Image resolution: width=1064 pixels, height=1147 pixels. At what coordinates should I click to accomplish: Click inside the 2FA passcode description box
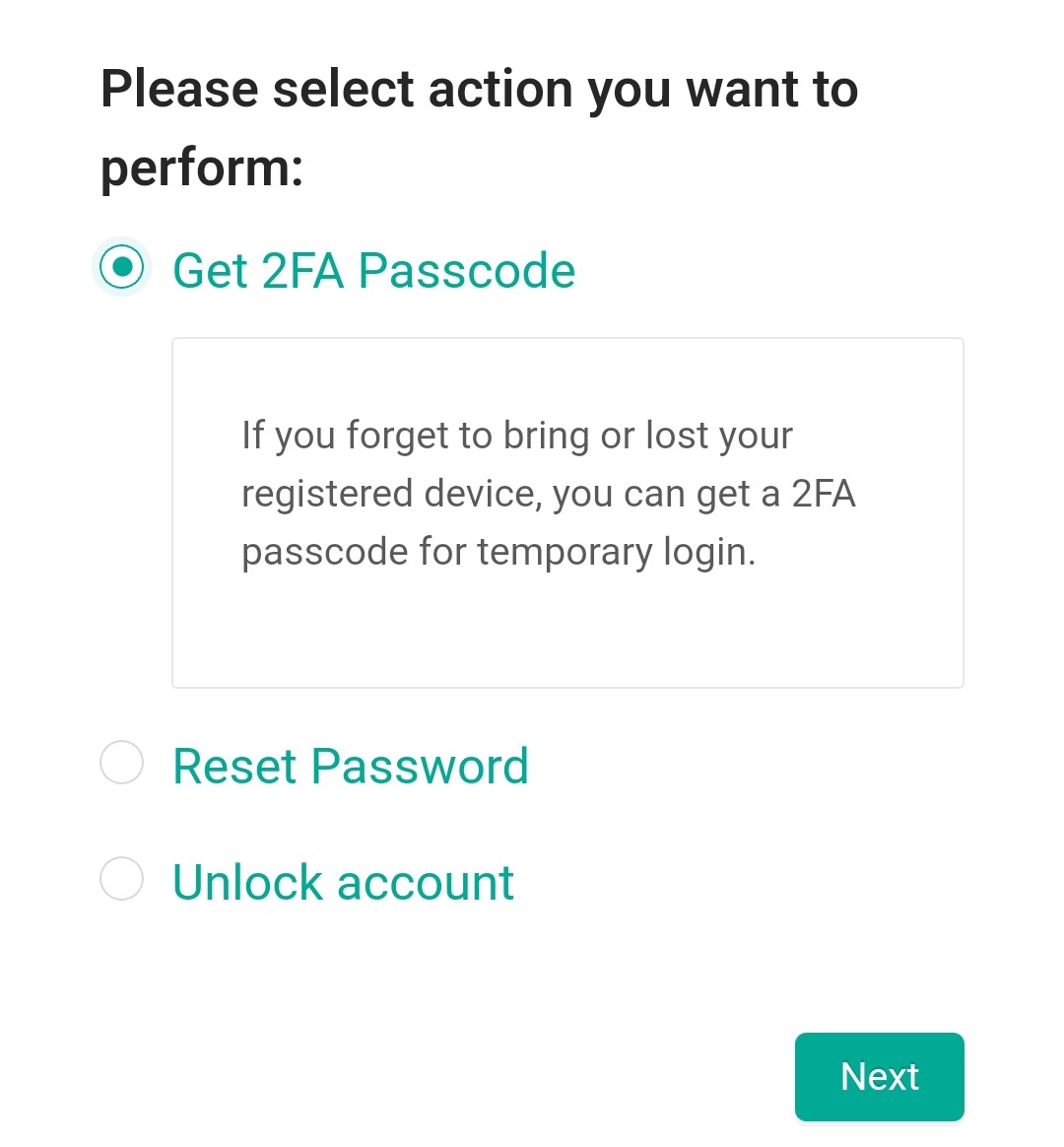click(567, 510)
